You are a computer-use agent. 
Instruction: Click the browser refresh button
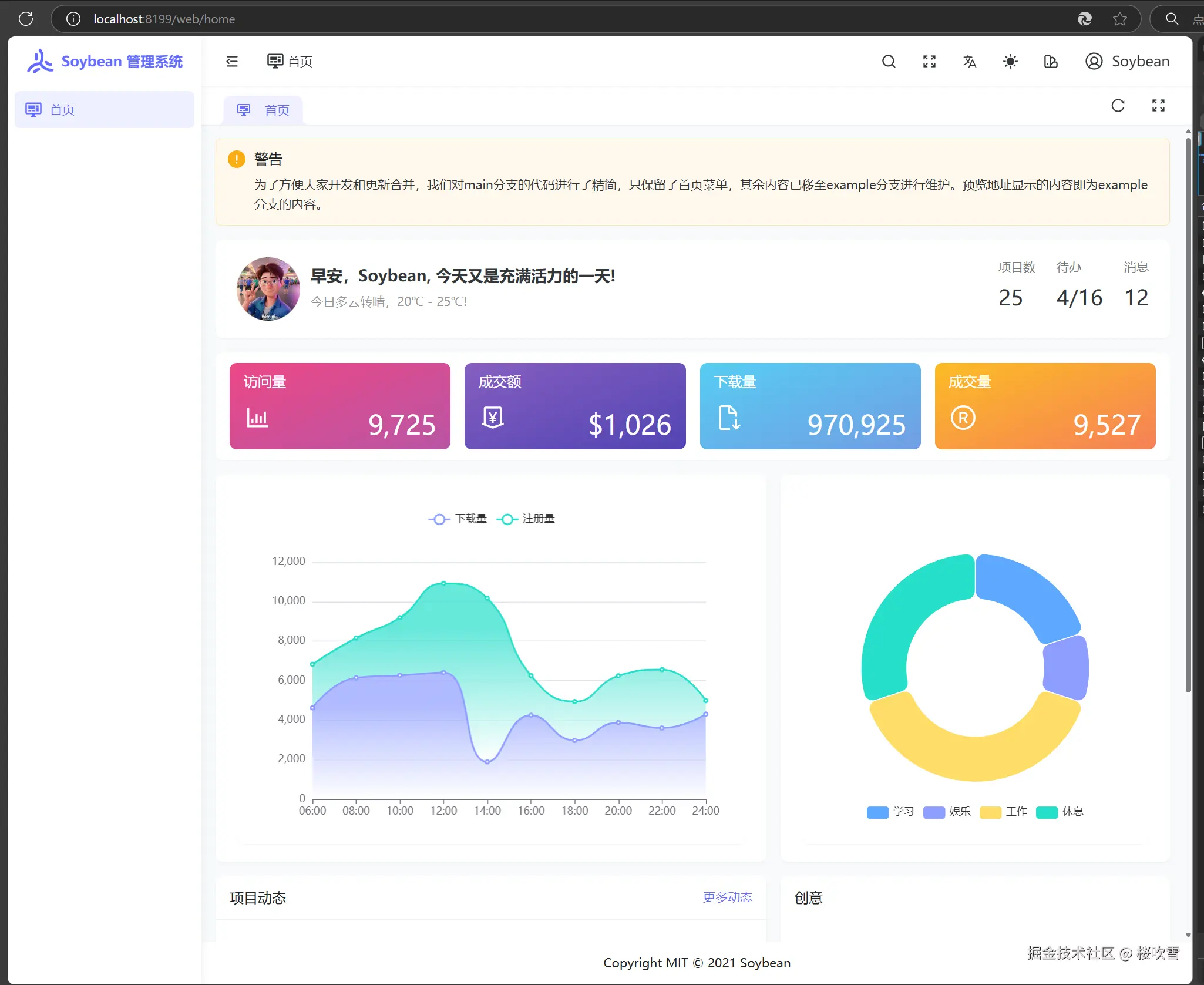pos(26,19)
